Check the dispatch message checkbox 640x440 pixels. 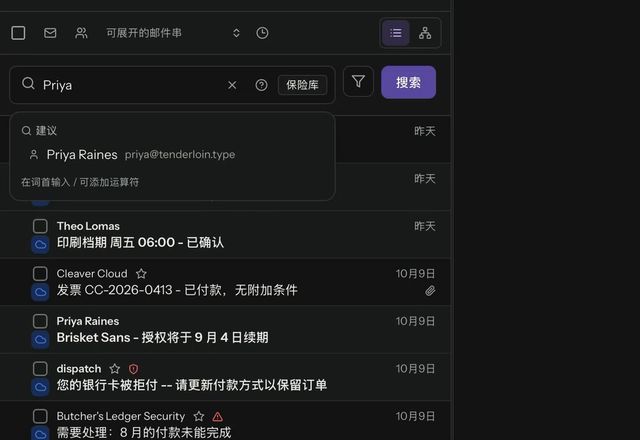[40, 369]
